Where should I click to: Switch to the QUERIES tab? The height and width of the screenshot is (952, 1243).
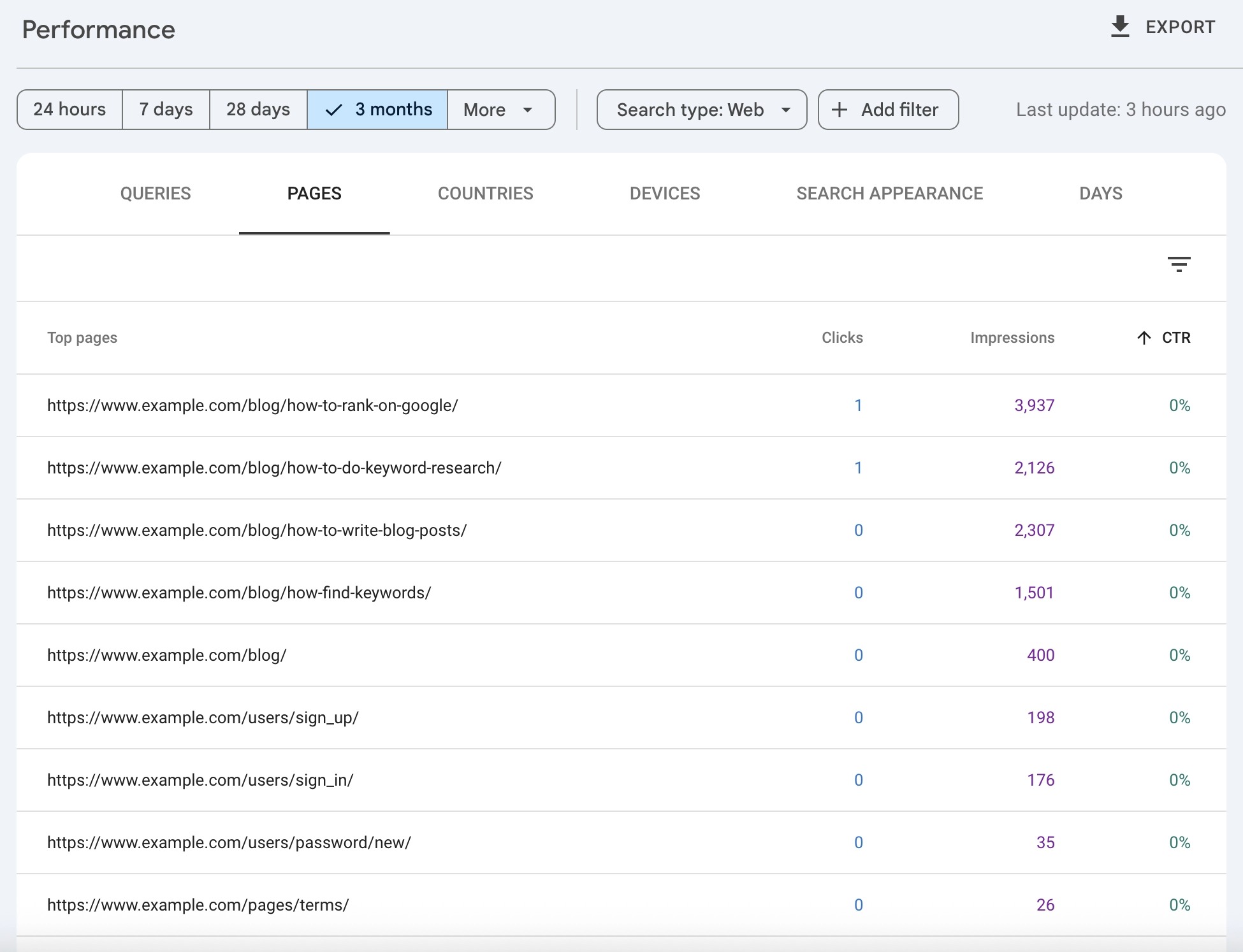(x=155, y=193)
